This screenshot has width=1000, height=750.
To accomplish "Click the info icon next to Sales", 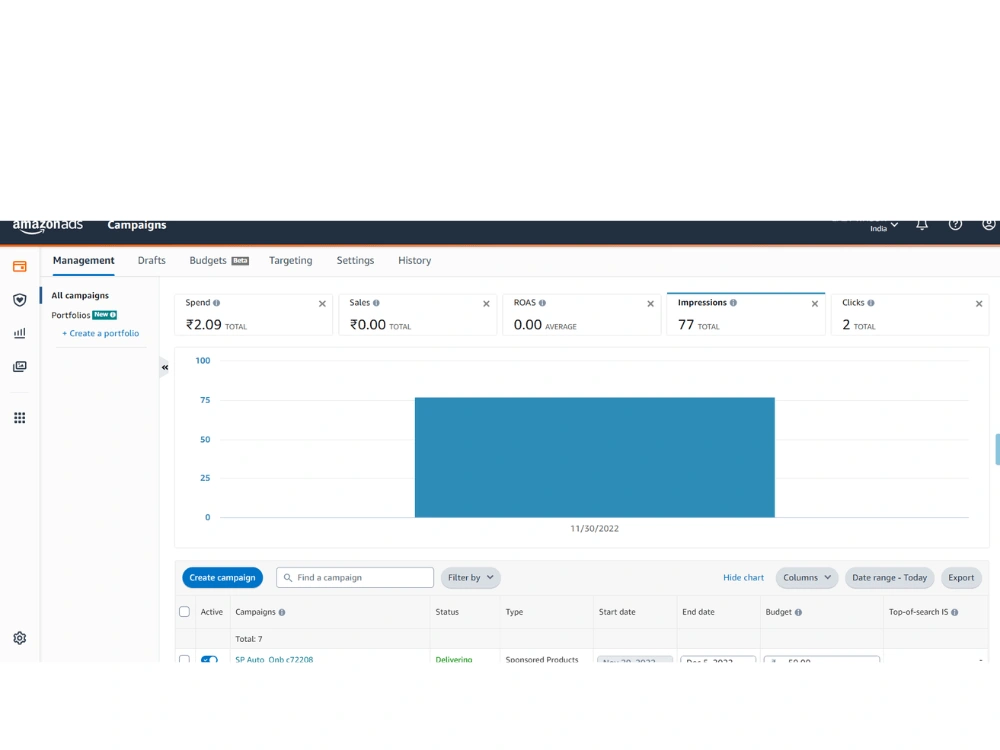I will [376, 303].
